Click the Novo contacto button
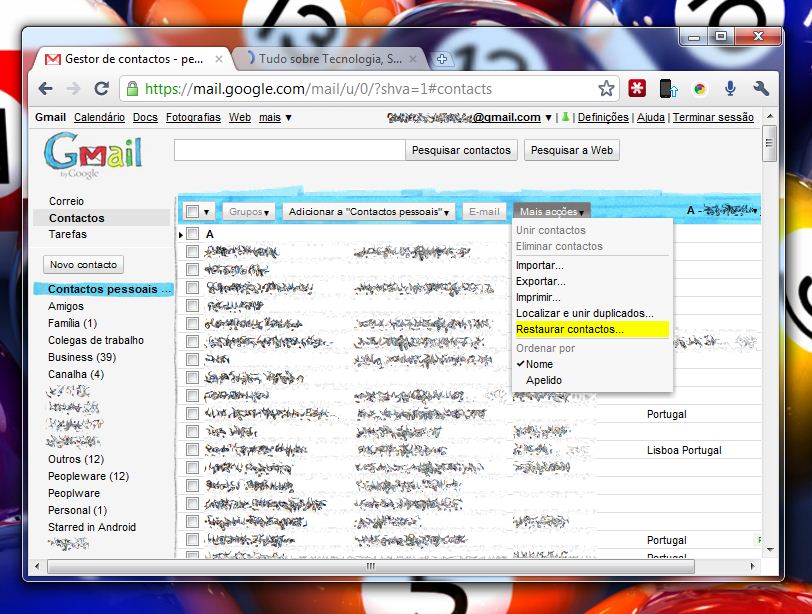This screenshot has width=812, height=614. [x=83, y=265]
